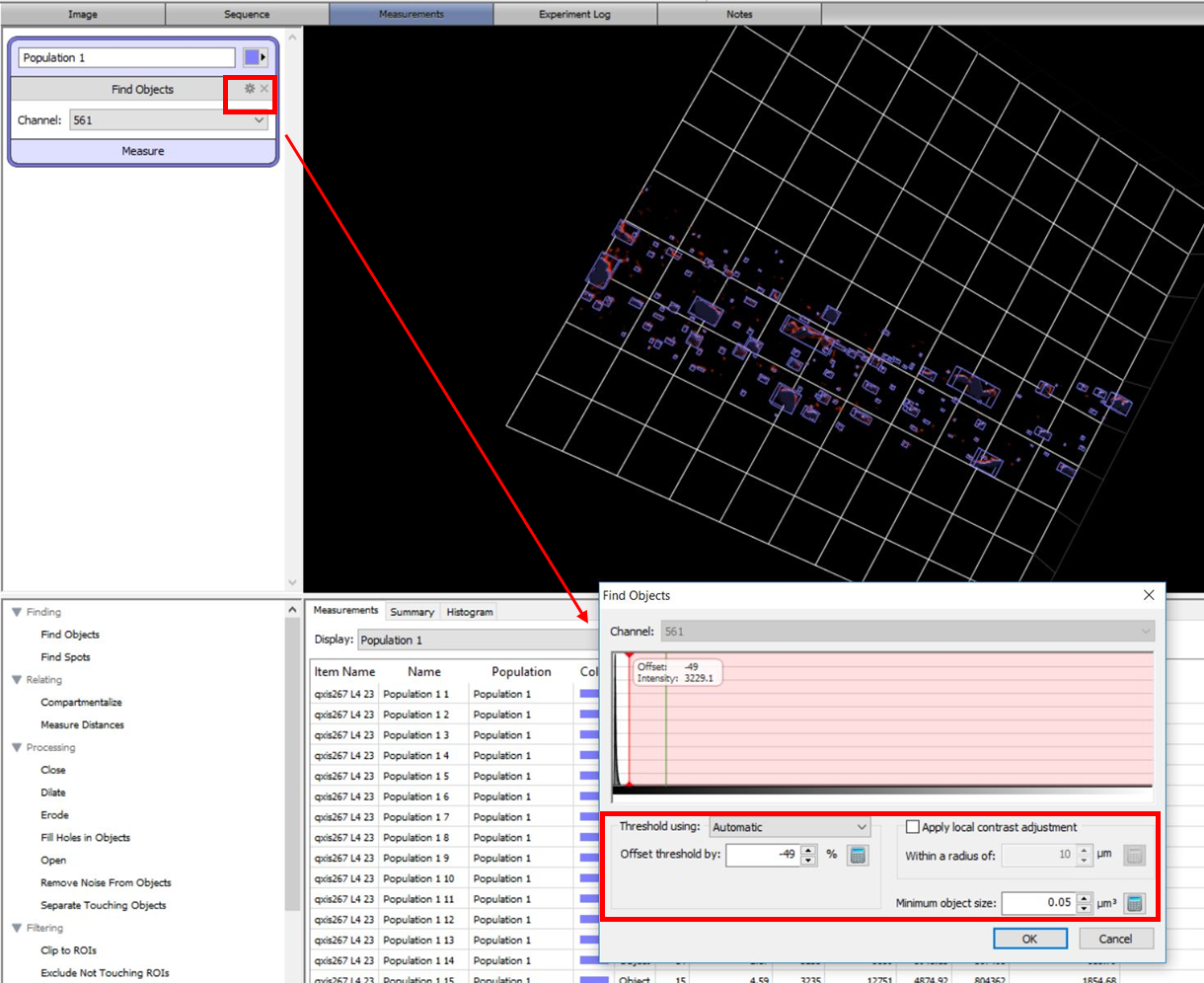Confirm Find Objects with OK button

point(1029,939)
